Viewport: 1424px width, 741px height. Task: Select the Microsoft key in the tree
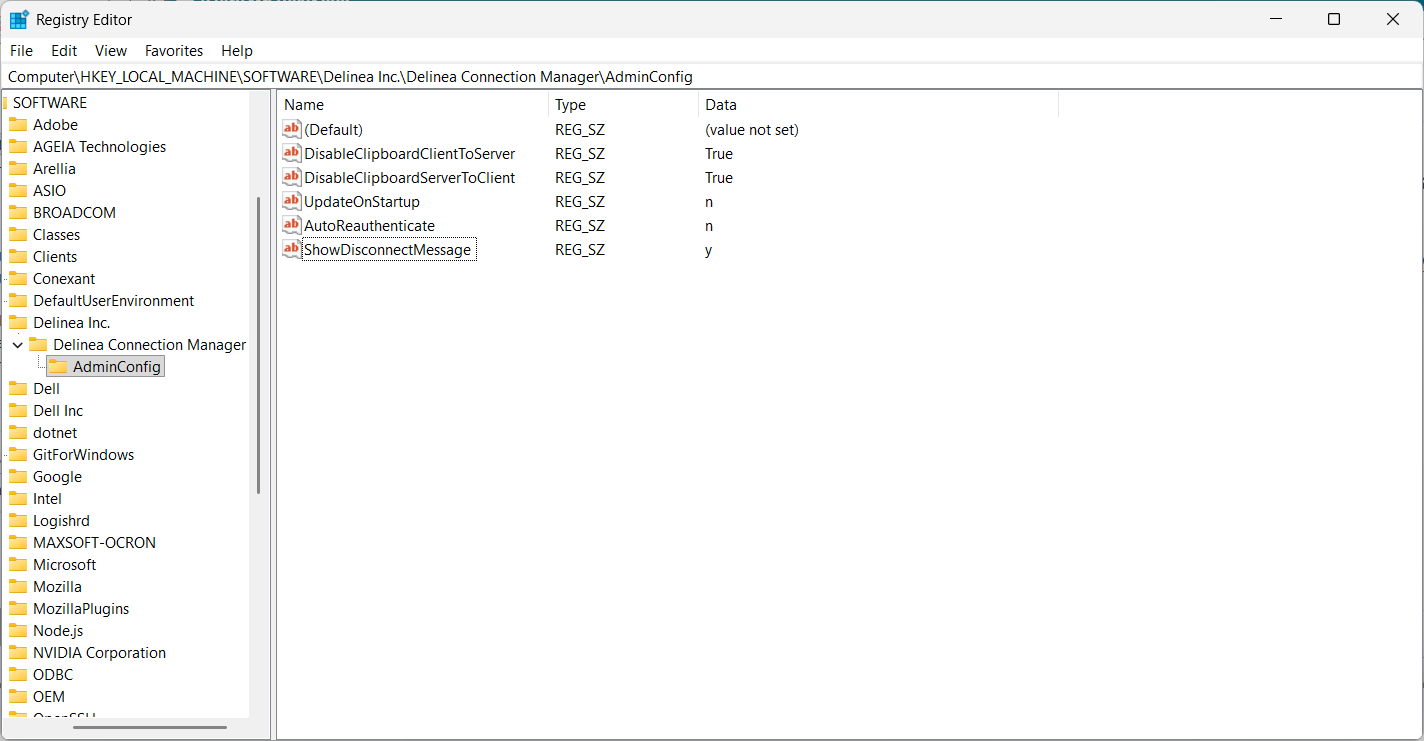click(64, 565)
